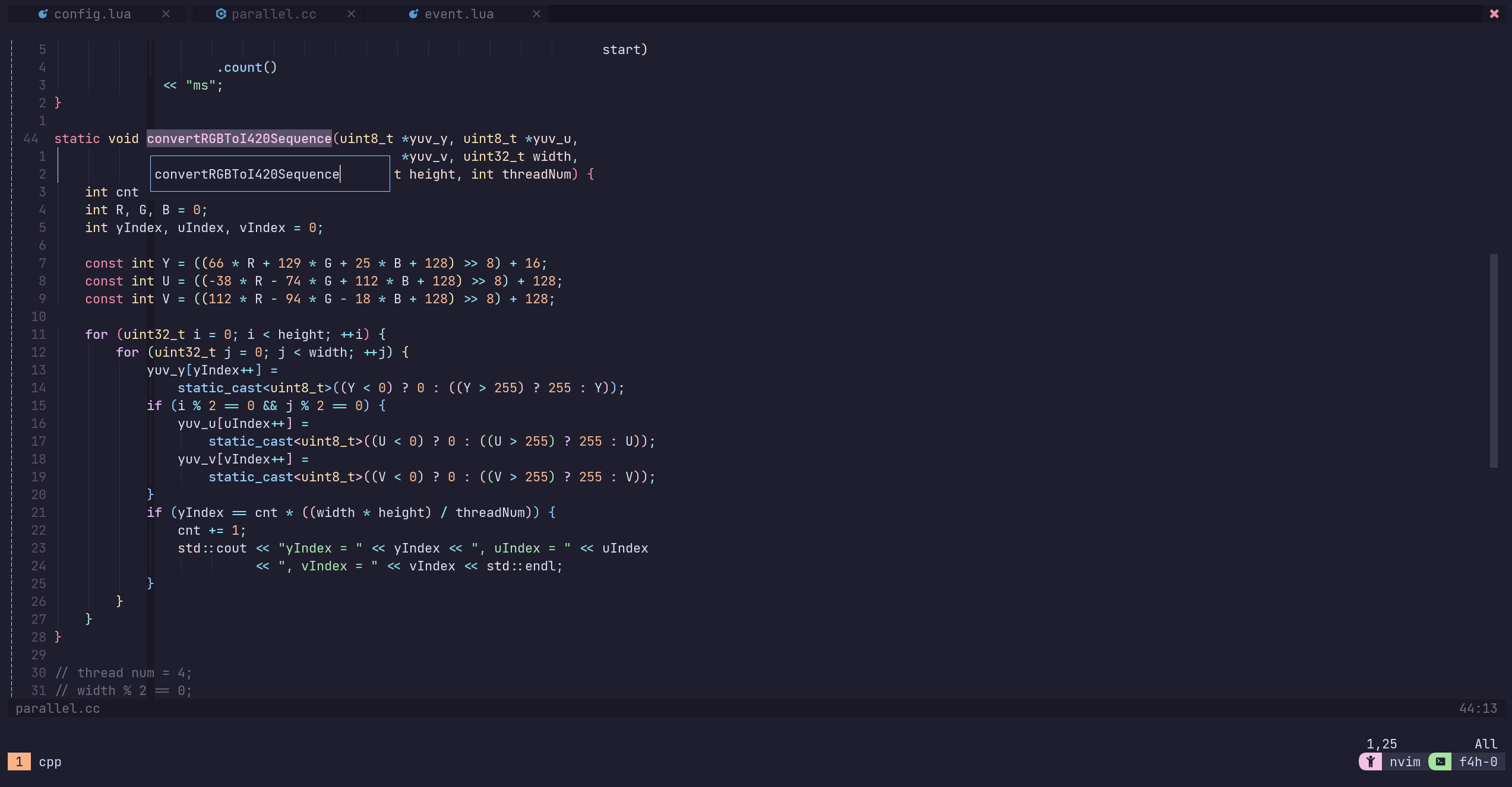
Task: Click the 44:13 cursor position indicator
Action: (x=1478, y=708)
